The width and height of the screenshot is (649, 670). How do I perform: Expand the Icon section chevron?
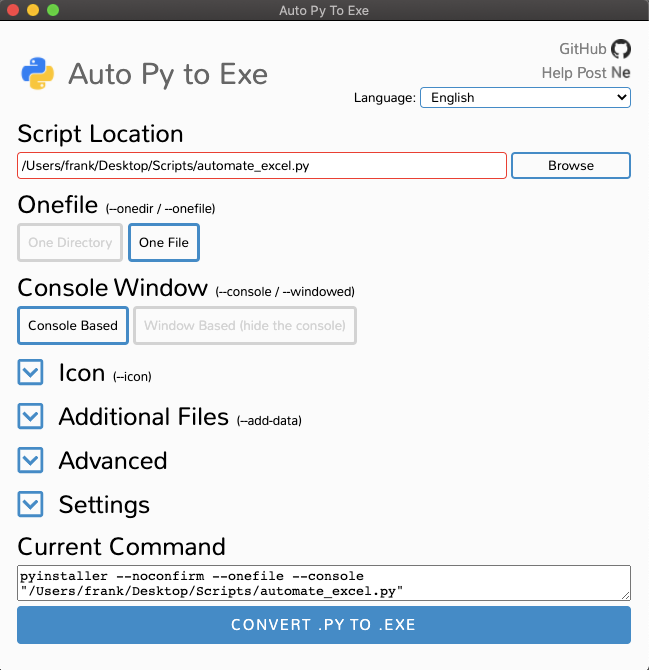30,372
